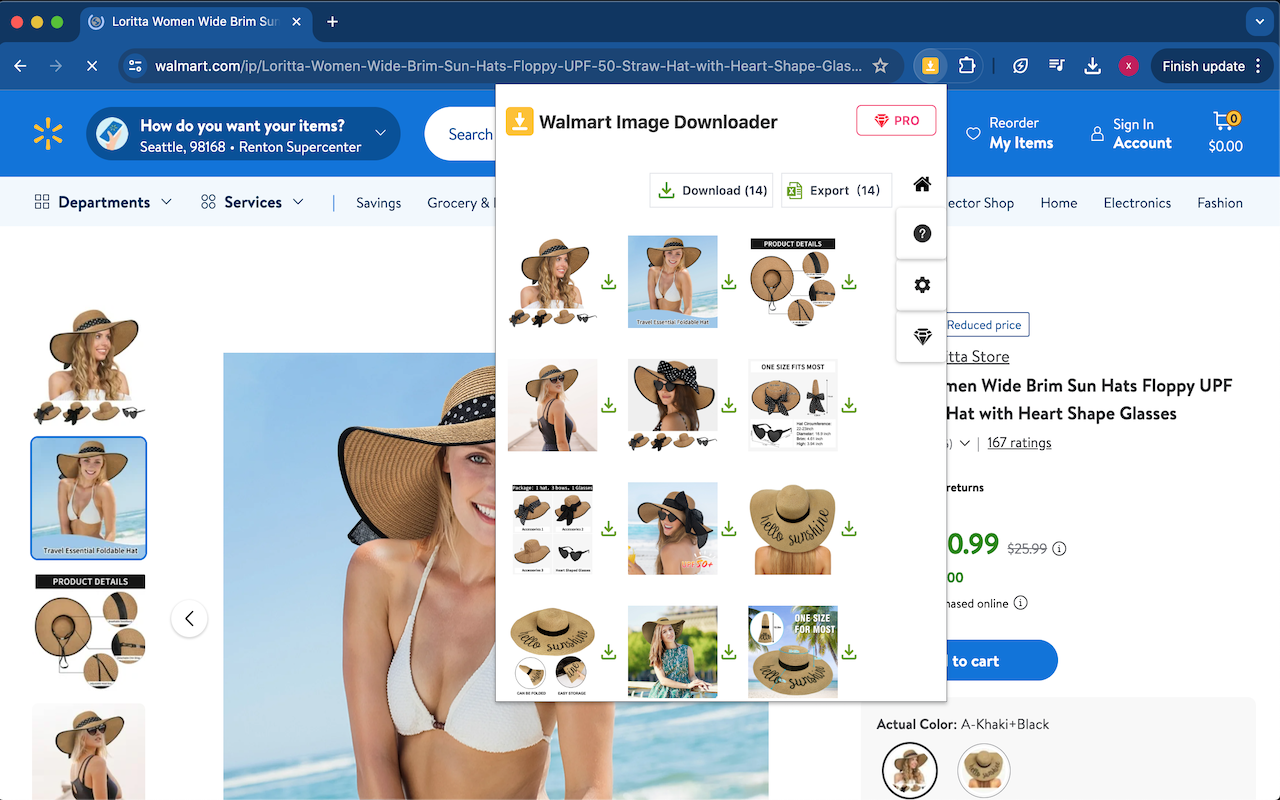The width and height of the screenshot is (1280, 800).
Task: Click the Walmart spark logo
Action: pyautogui.click(x=48, y=134)
